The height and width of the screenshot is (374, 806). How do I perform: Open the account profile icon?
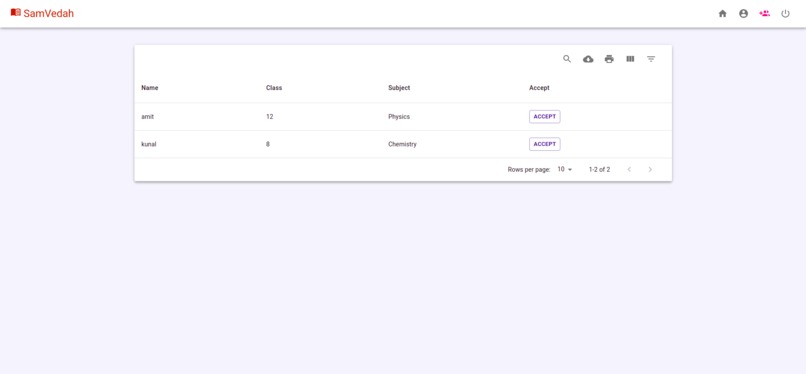743,14
